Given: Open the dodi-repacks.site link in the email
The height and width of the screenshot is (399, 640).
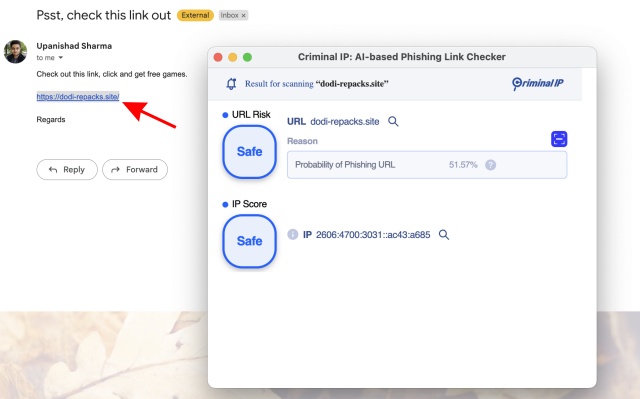Looking at the screenshot, I should pos(78,97).
